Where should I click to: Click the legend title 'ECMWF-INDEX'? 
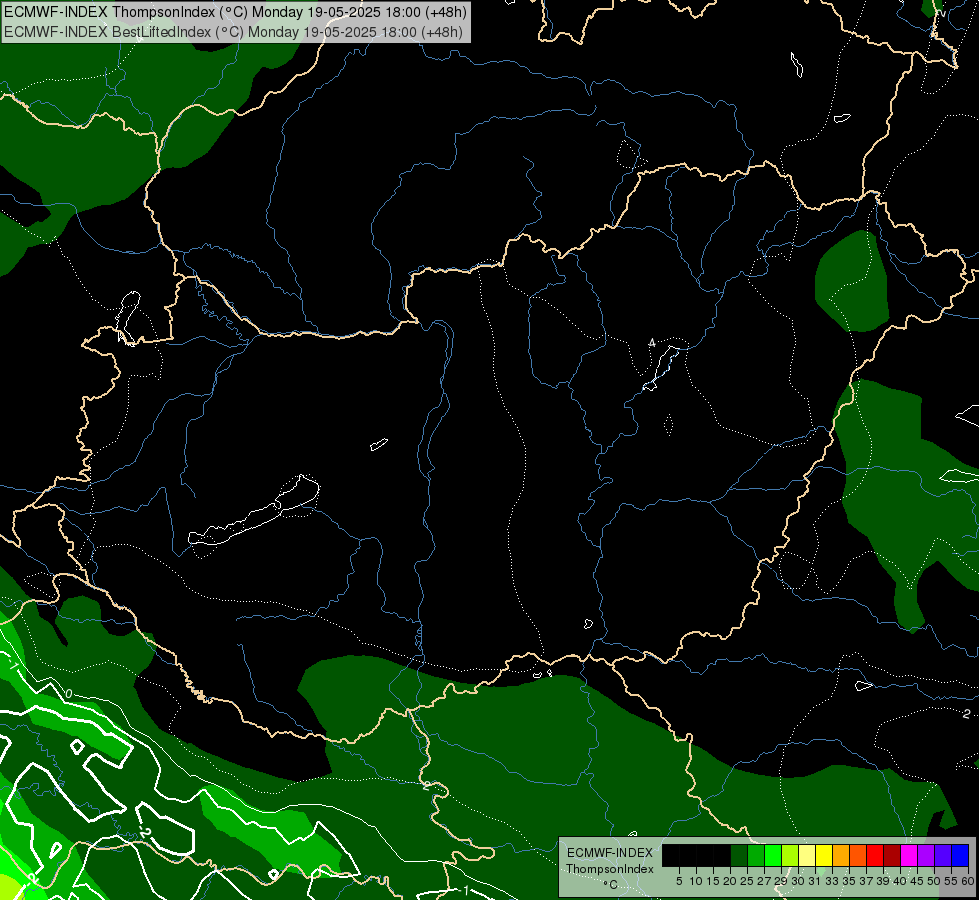[x=610, y=853]
